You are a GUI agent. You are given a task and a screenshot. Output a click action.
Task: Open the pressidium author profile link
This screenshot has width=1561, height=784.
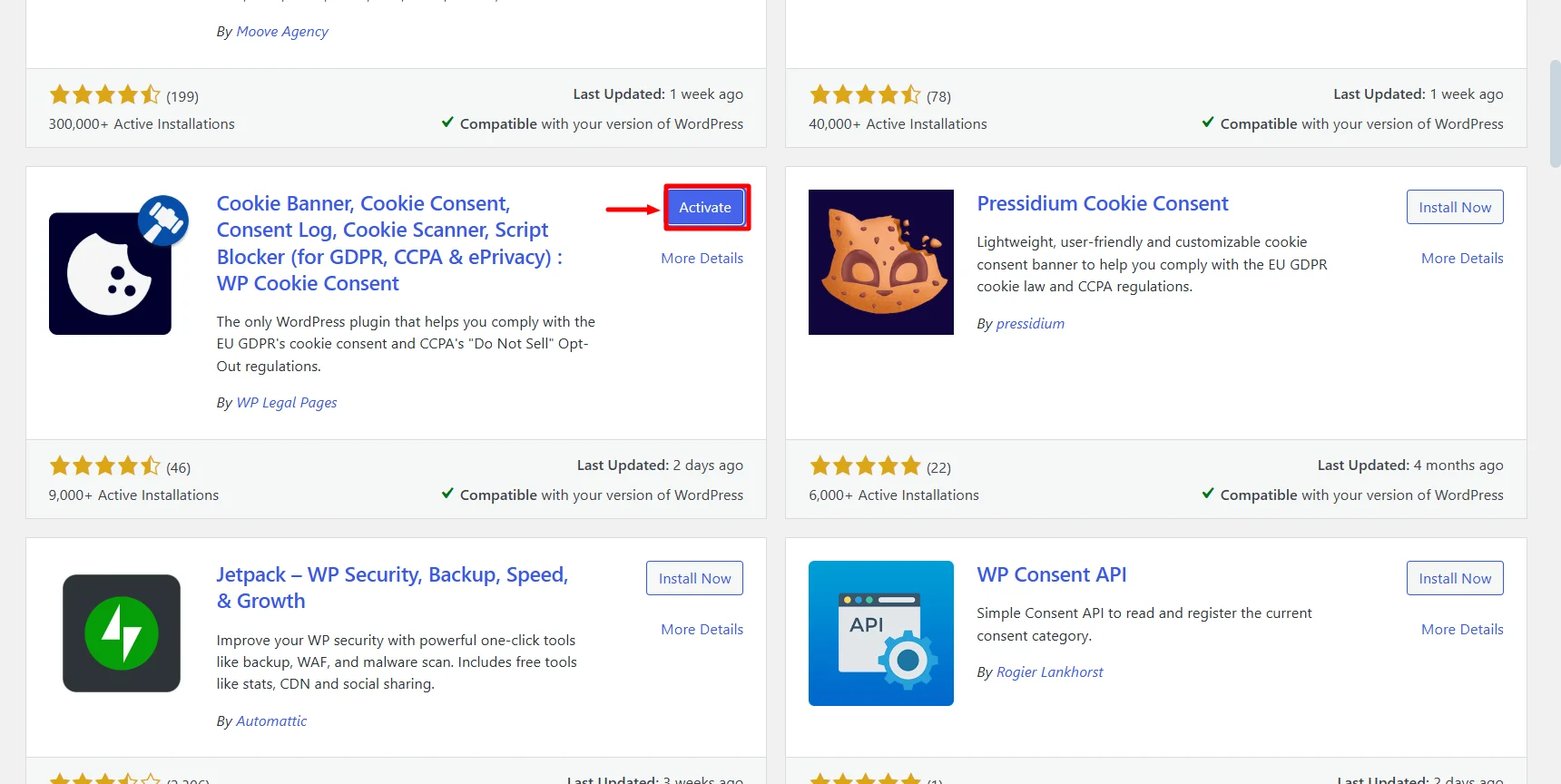click(1030, 323)
